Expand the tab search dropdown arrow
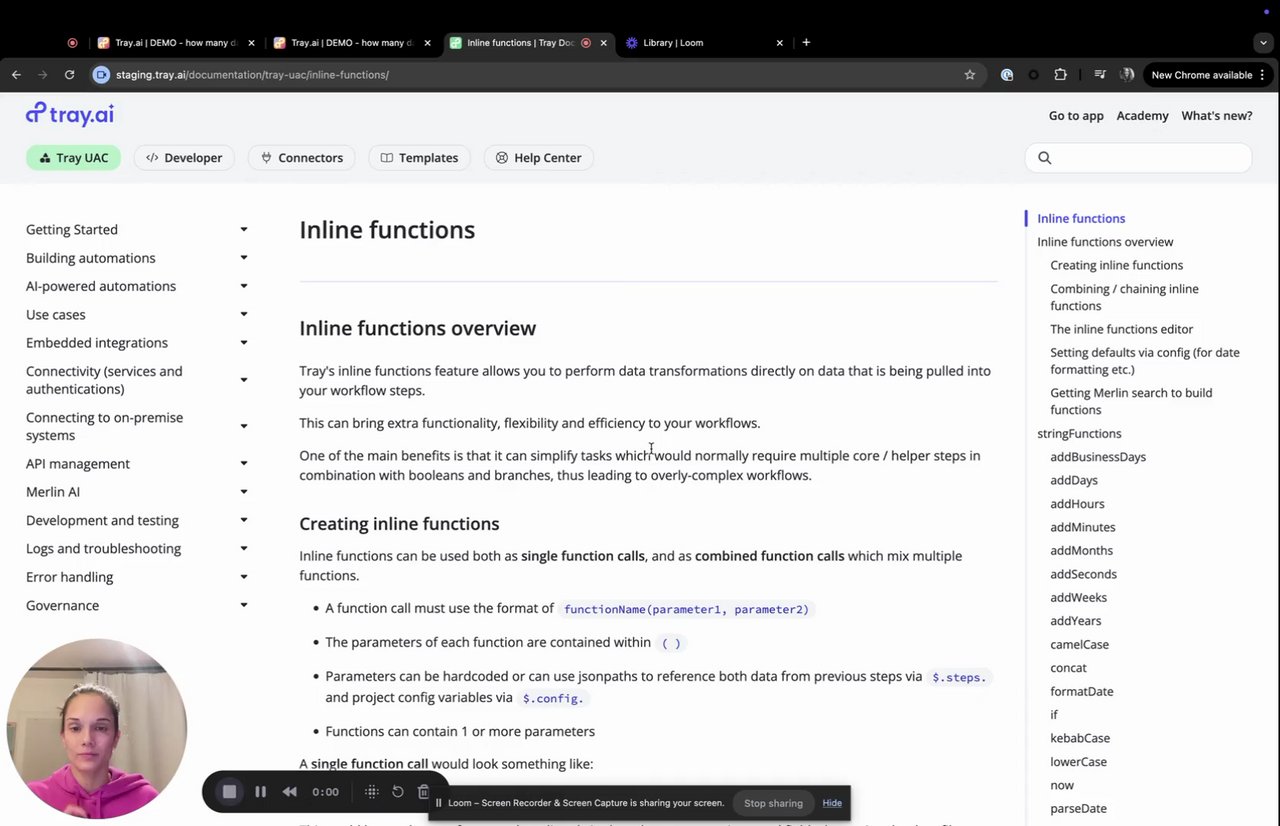This screenshot has width=1280, height=826. coord(1263,43)
